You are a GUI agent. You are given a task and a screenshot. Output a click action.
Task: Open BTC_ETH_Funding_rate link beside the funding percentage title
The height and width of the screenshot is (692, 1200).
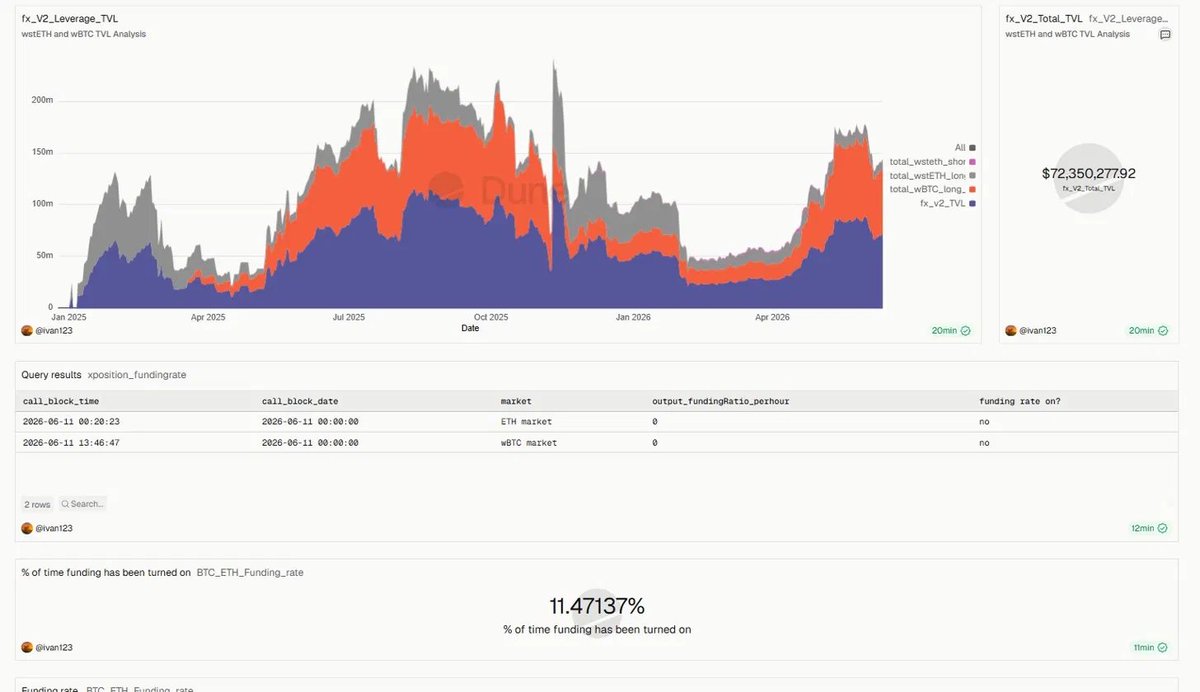tap(250, 572)
